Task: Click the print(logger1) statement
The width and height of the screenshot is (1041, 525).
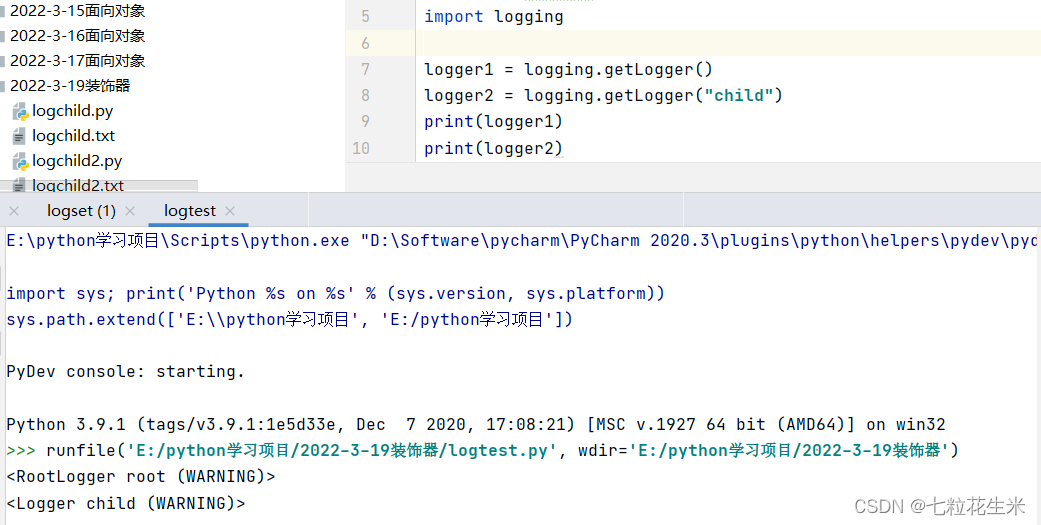Action: point(493,121)
